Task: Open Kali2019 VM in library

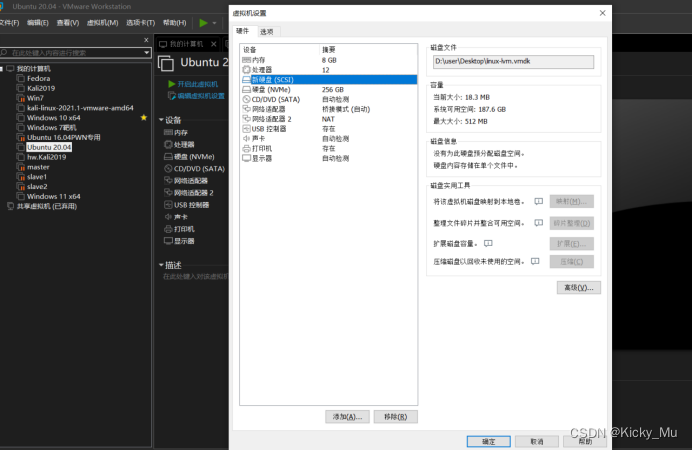Action: pyautogui.click(x=41, y=88)
